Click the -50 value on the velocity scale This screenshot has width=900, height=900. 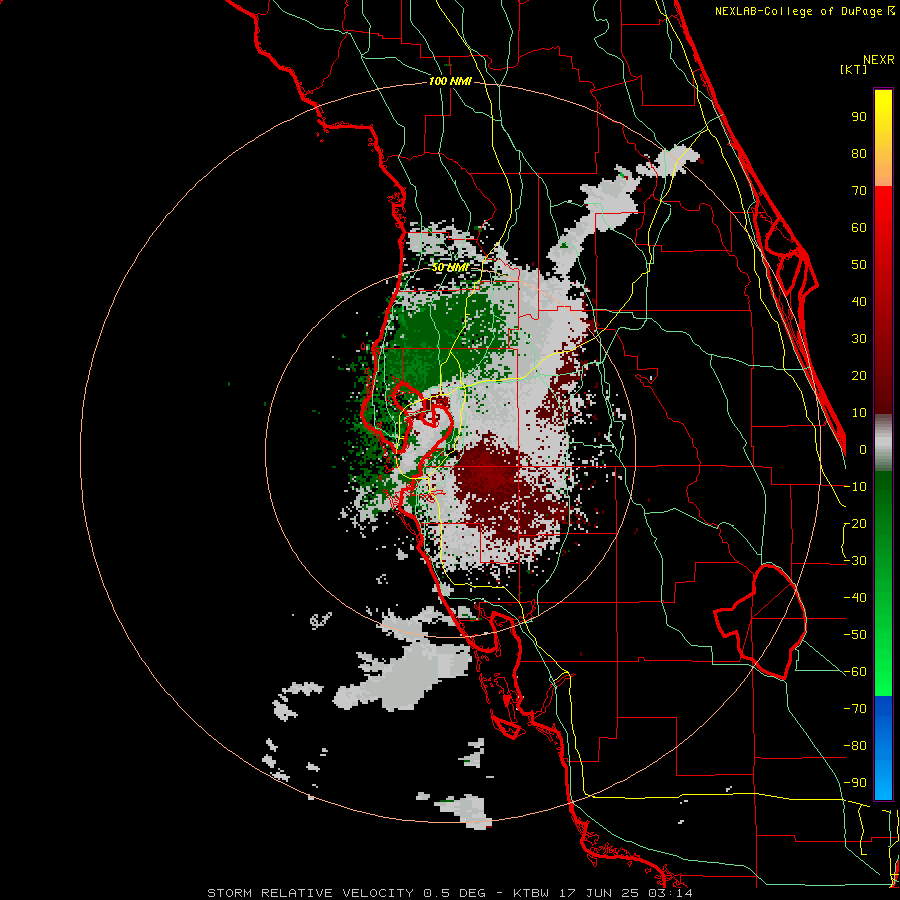point(855,635)
